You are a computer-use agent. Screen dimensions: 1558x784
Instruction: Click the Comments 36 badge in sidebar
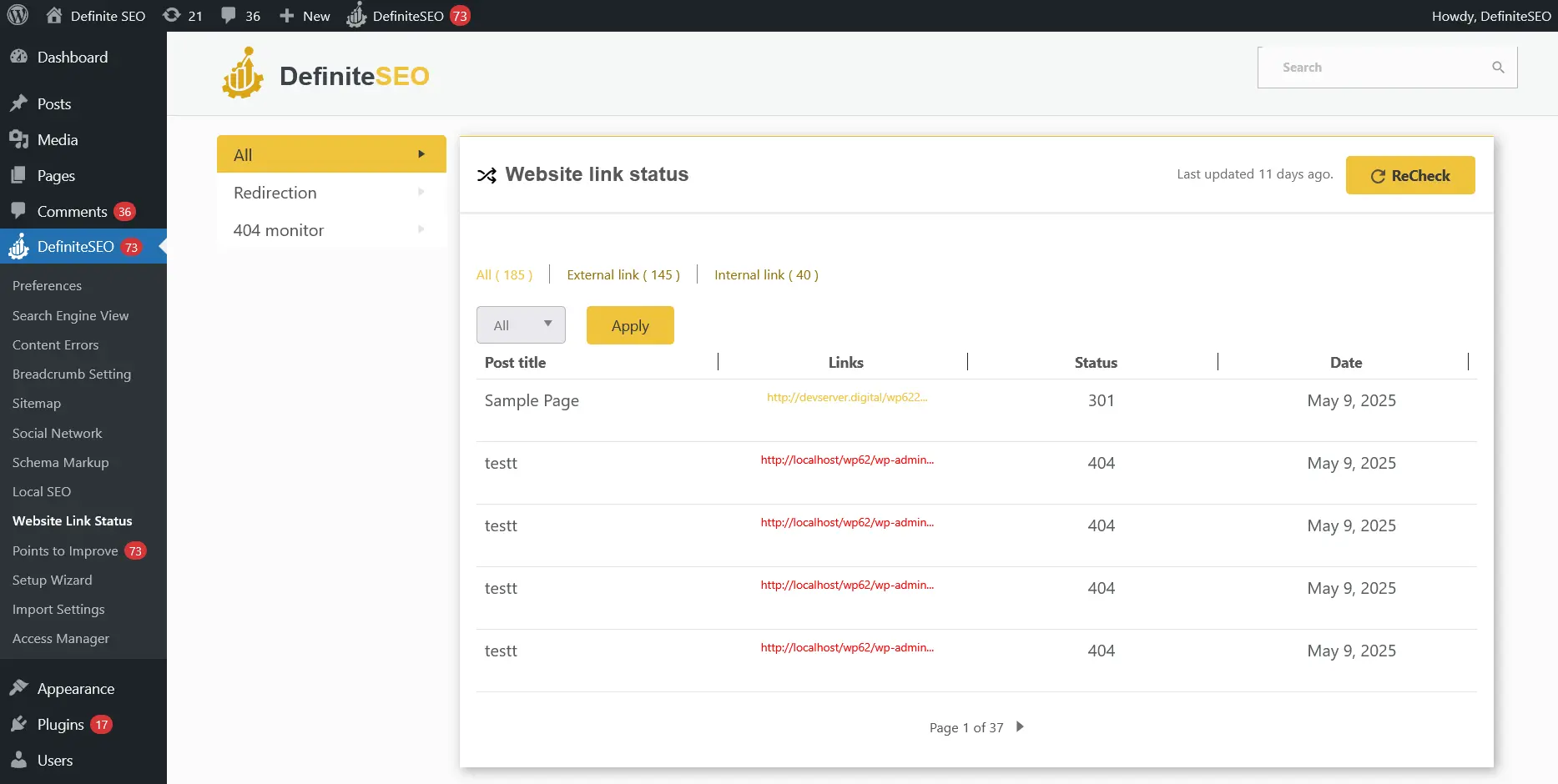[124, 212]
